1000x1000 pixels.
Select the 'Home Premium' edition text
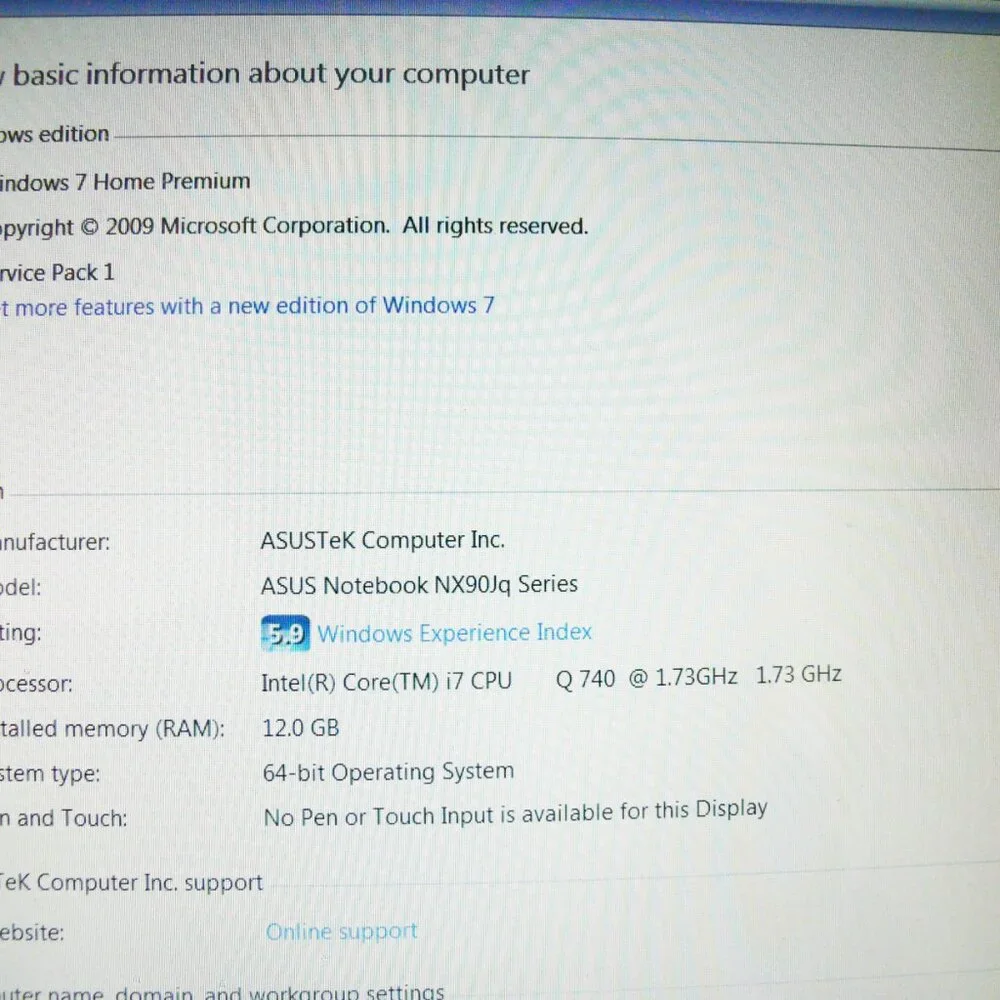pyautogui.click(x=172, y=182)
